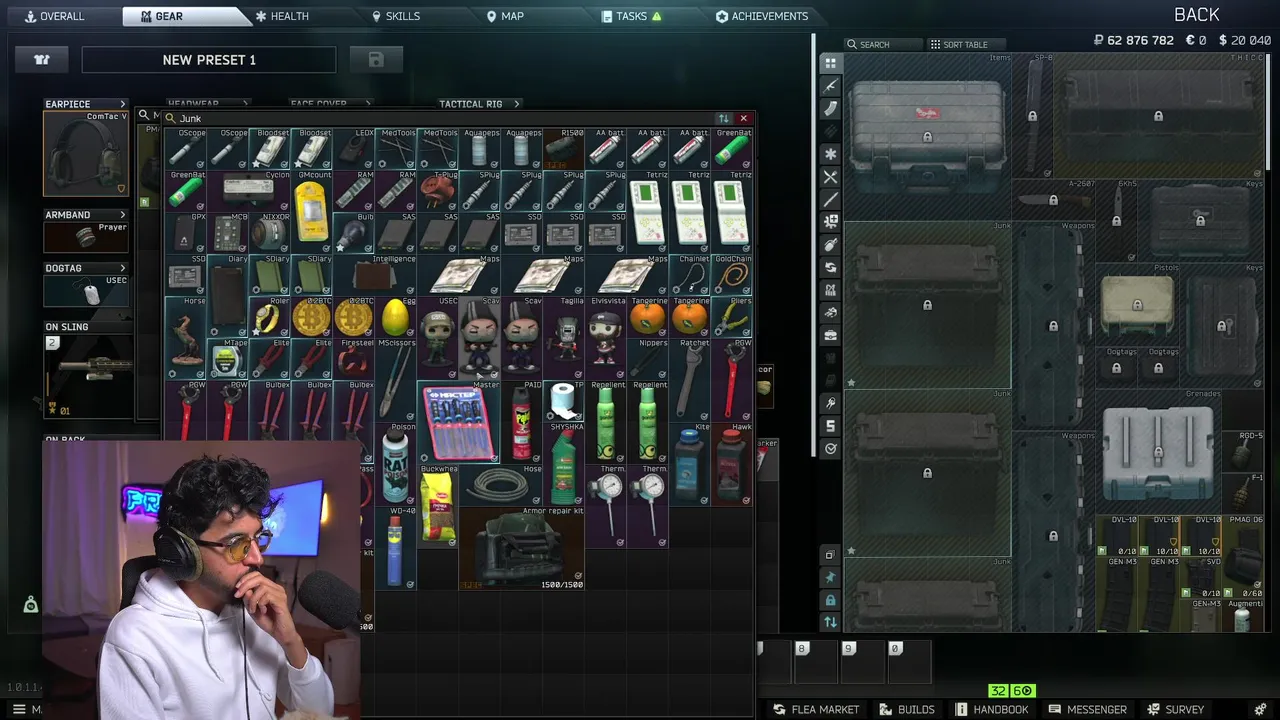Switch to the OVERALL tab
This screenshot has height=720, width=1280.
tap(54, 16)
